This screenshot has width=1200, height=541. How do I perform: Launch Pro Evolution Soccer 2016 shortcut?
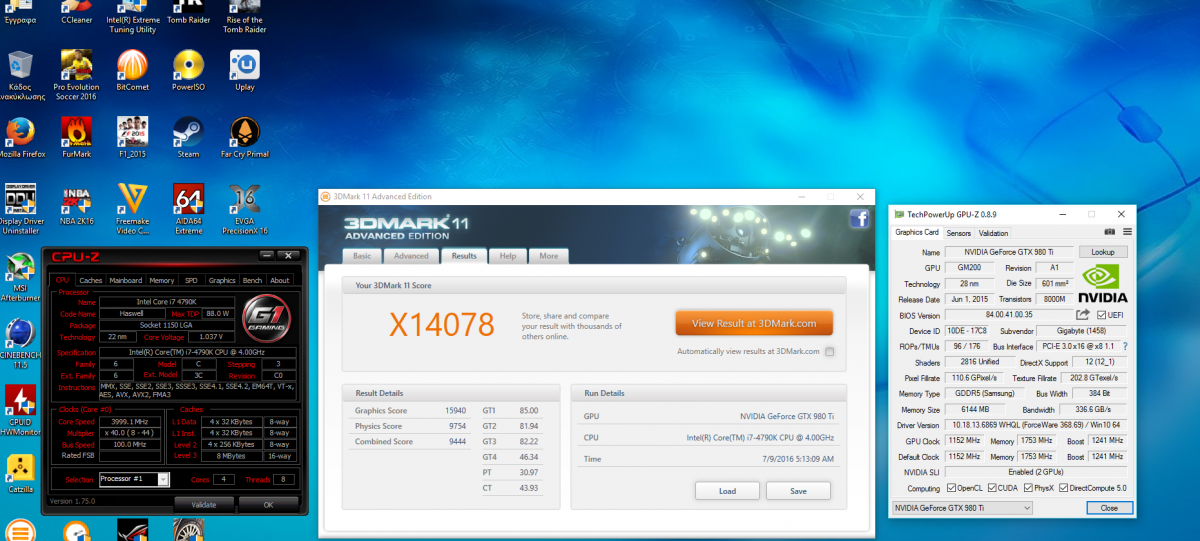75,66
